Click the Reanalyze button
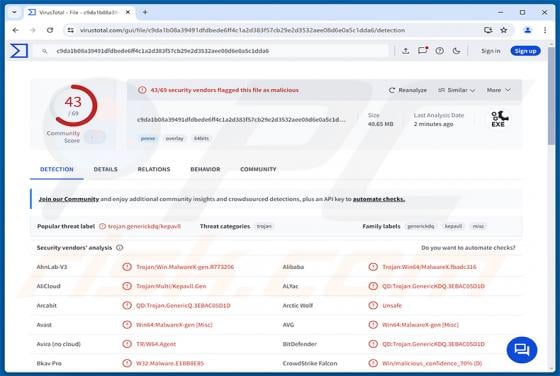The width and height of the screenshot is (560, 376). point(408,90)
